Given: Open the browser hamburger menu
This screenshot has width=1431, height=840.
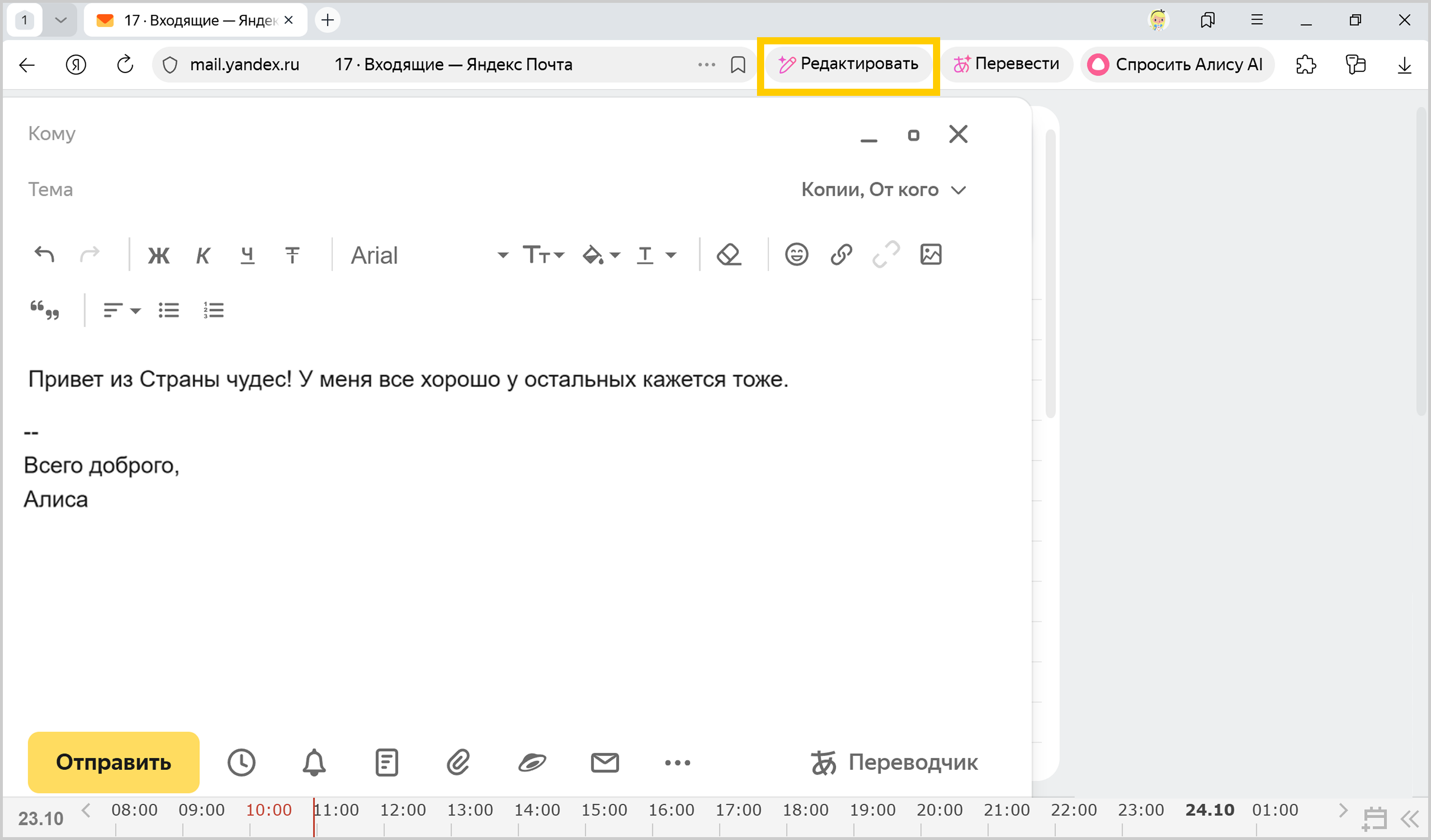Looking at the screenshot, I should [1257, 21].
